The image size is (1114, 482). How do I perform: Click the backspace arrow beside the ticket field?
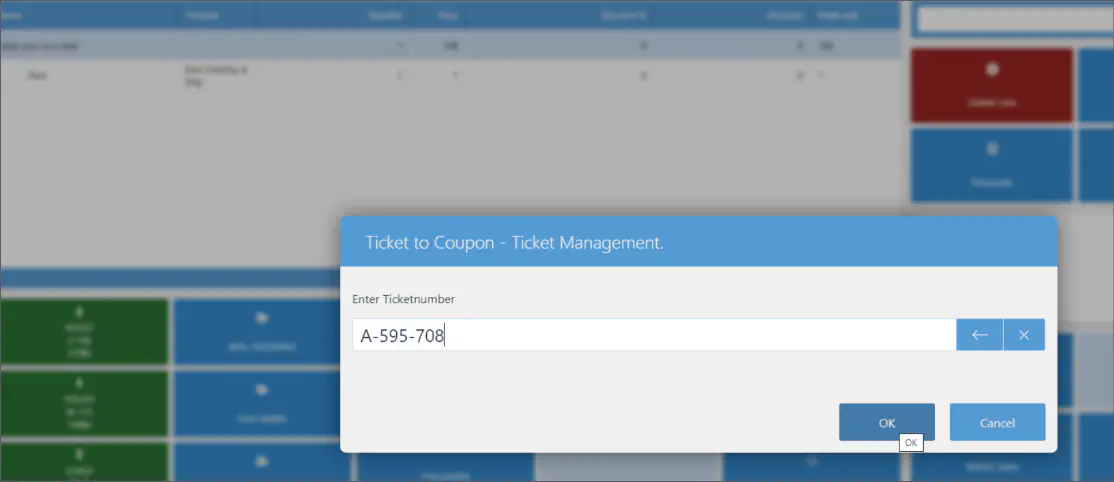point(980,335)
